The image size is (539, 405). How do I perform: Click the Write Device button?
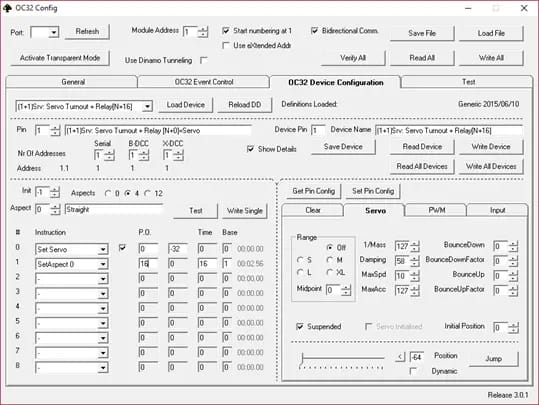[x=491, y=147]
